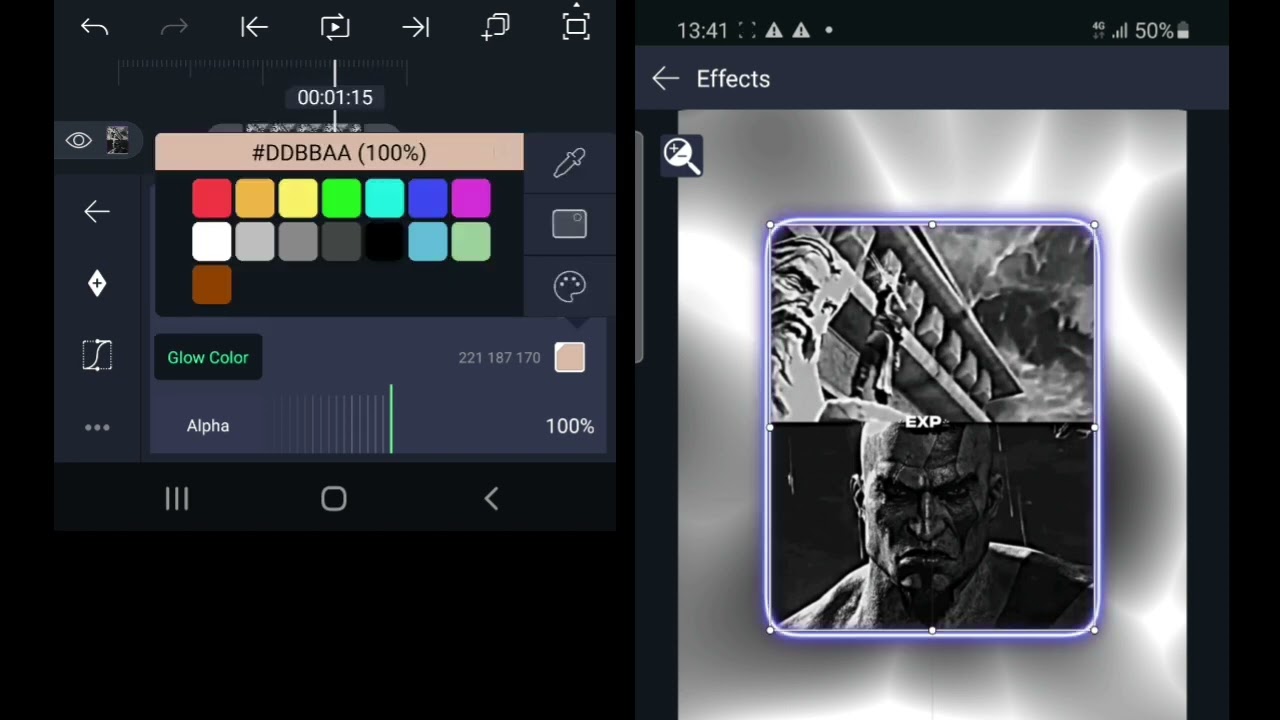Select the layer thumbnail beside eye

[x=118, y=140]
